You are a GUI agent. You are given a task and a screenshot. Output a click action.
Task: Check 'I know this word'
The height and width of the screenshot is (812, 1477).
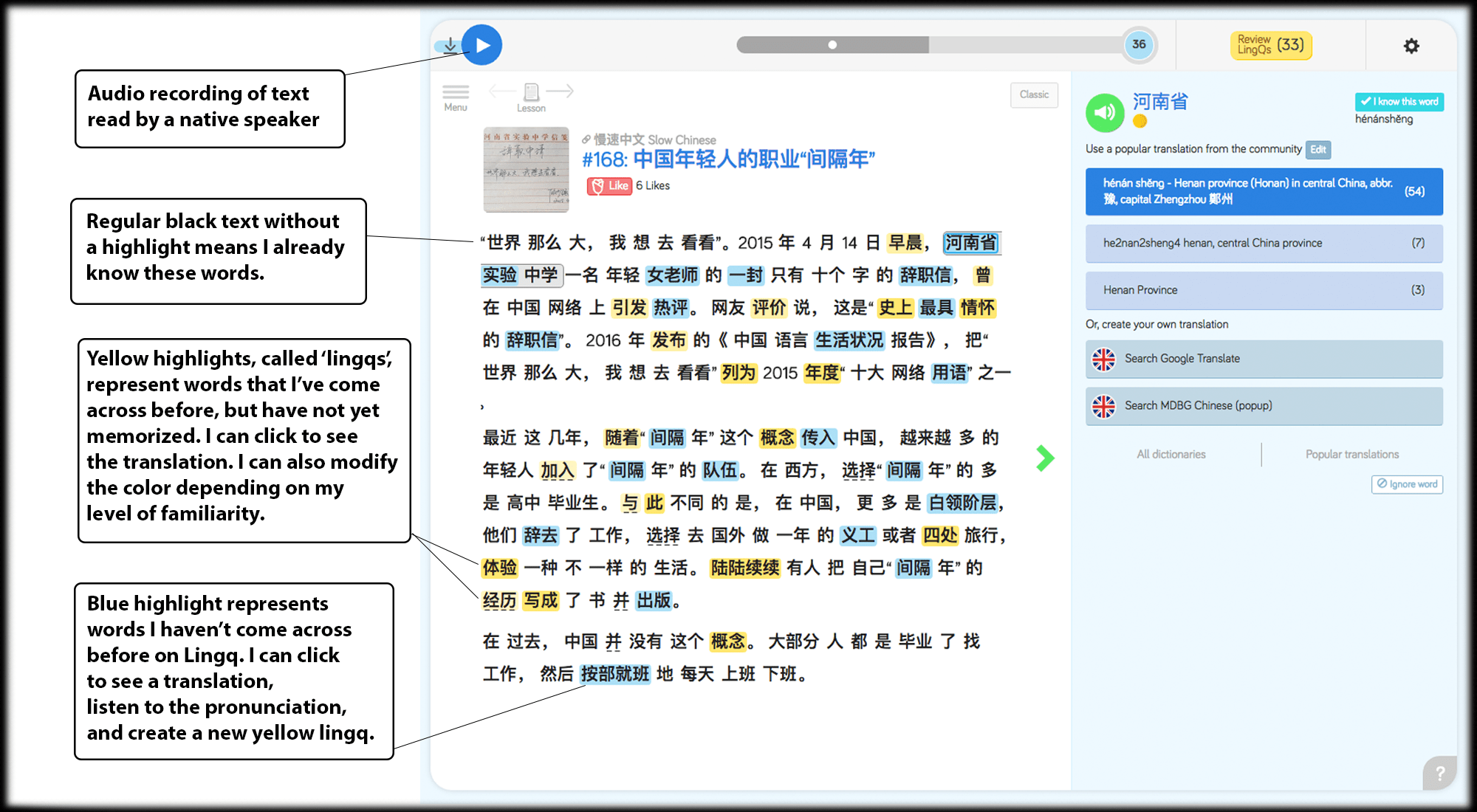click(1399, 102)
